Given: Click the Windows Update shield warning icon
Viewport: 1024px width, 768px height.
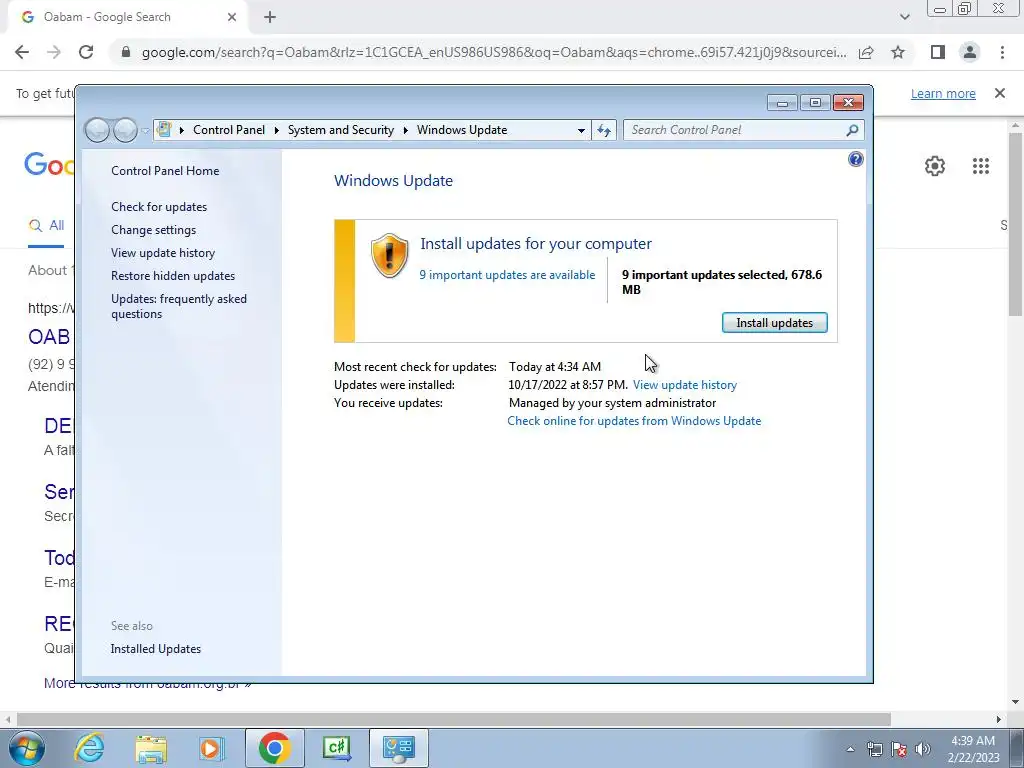Looking at the screenshot, I should click(390, 255).
